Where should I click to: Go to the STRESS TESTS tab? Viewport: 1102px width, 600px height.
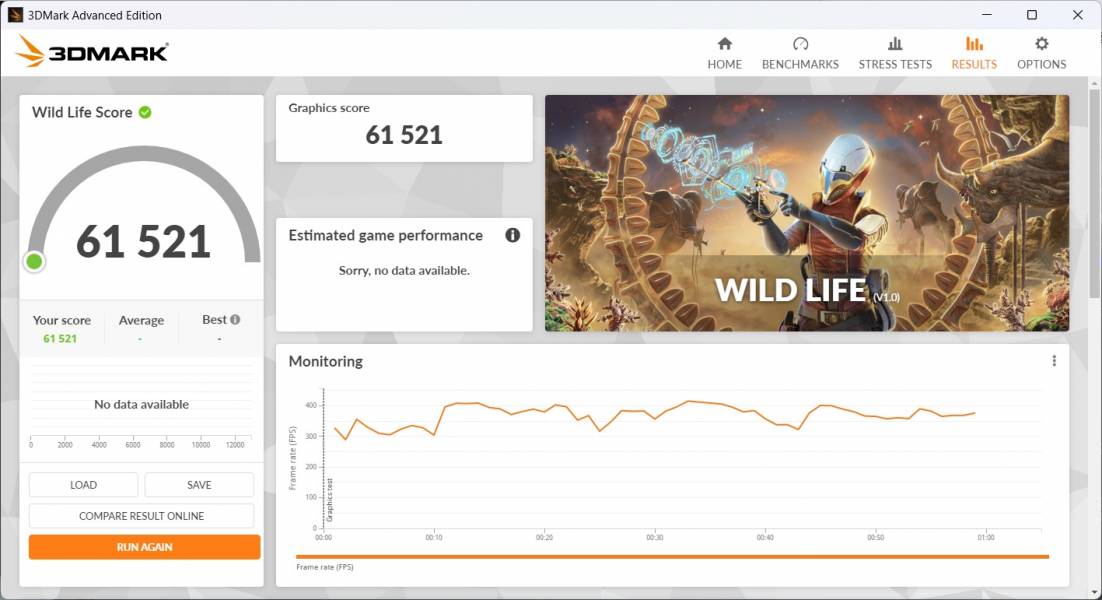pos(895,53)
